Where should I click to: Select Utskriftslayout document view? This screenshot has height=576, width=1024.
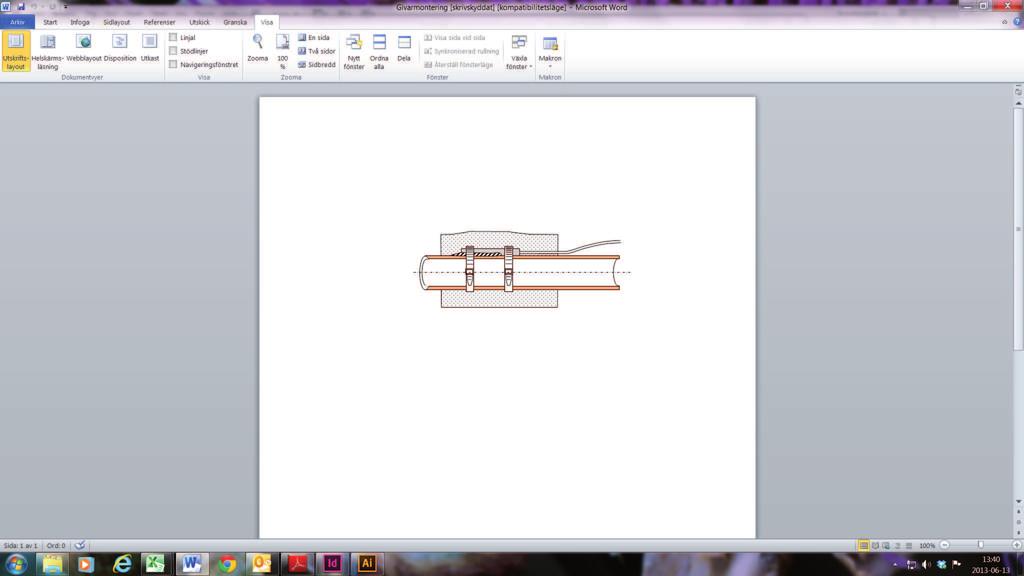(16, 51)
